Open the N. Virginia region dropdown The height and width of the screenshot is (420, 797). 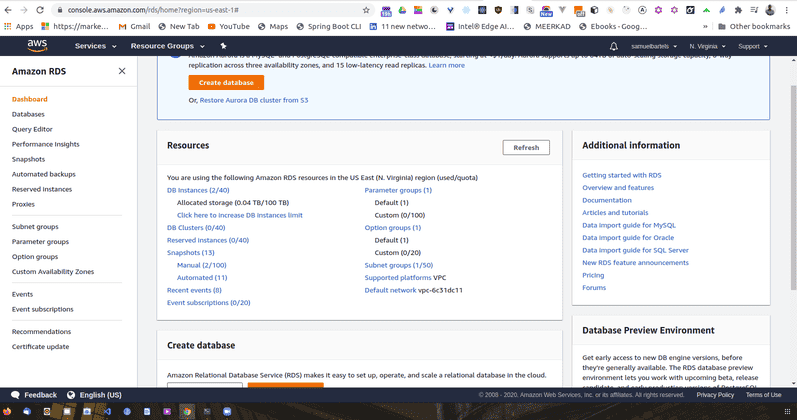(707, 46)
